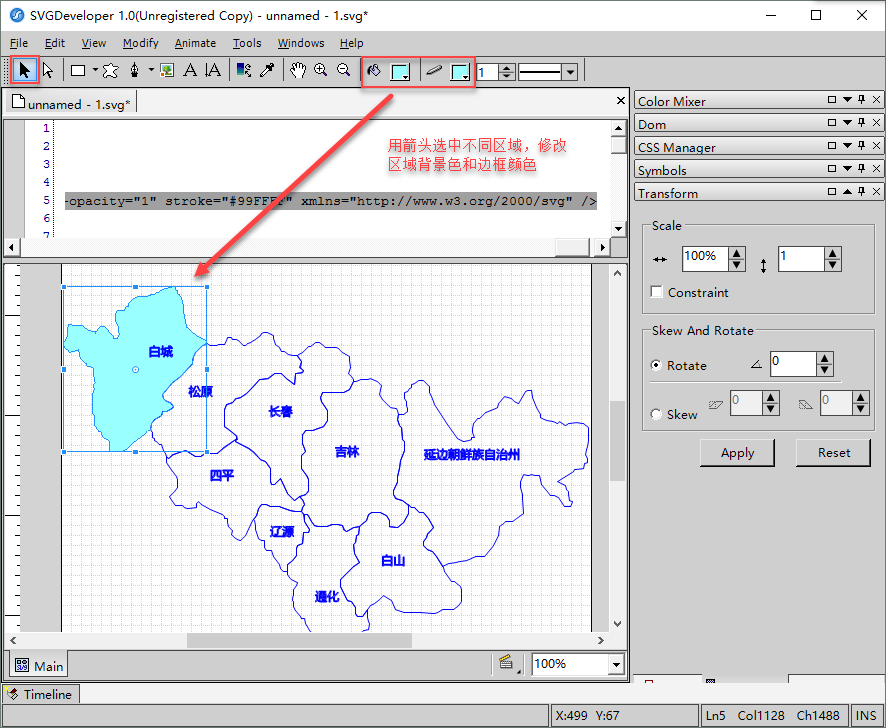Open the stroke line style dropdown
The height and width of the screenshot is (728, 886).
tap(570, 72)
